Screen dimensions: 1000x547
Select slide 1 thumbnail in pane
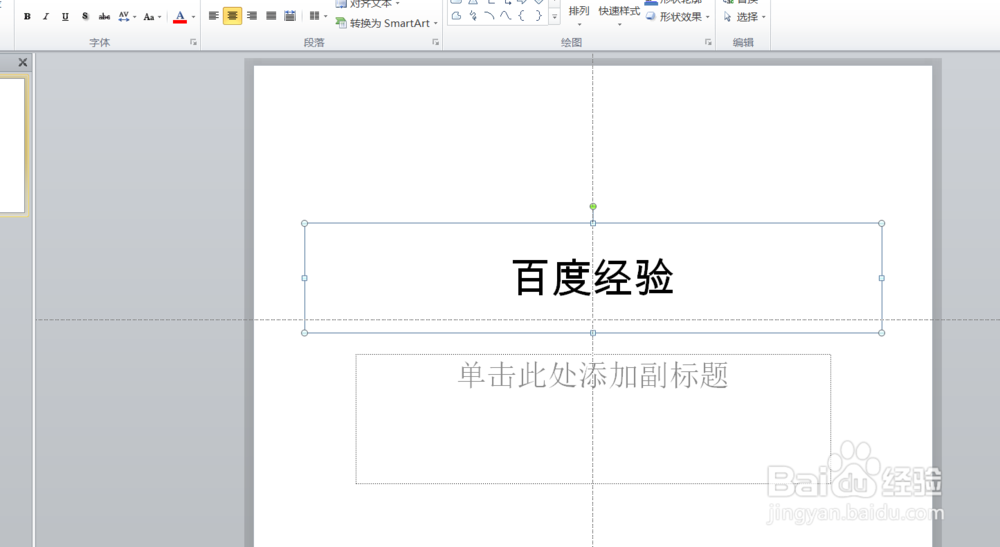pyautogui.click(x=12, y=145)
